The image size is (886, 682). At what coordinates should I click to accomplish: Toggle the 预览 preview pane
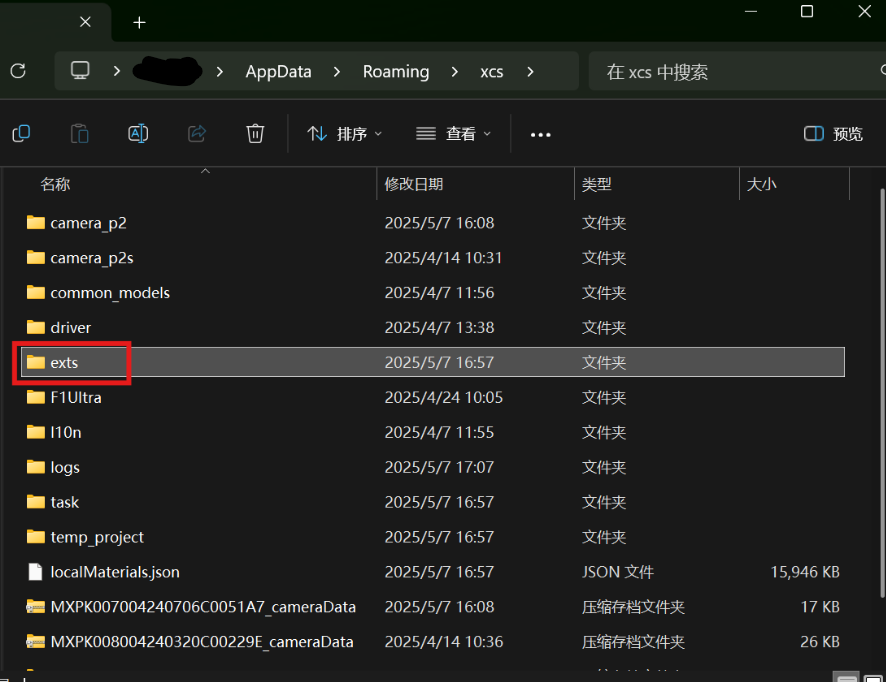point(833,134)
